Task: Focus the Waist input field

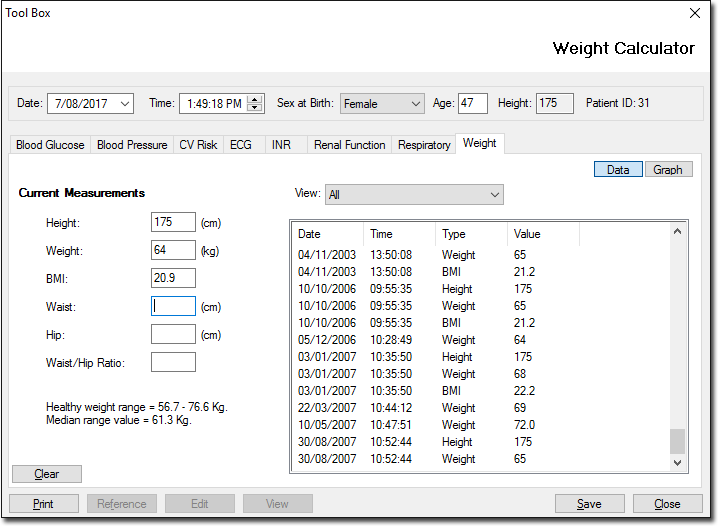Action: click(x=173, y=306)
